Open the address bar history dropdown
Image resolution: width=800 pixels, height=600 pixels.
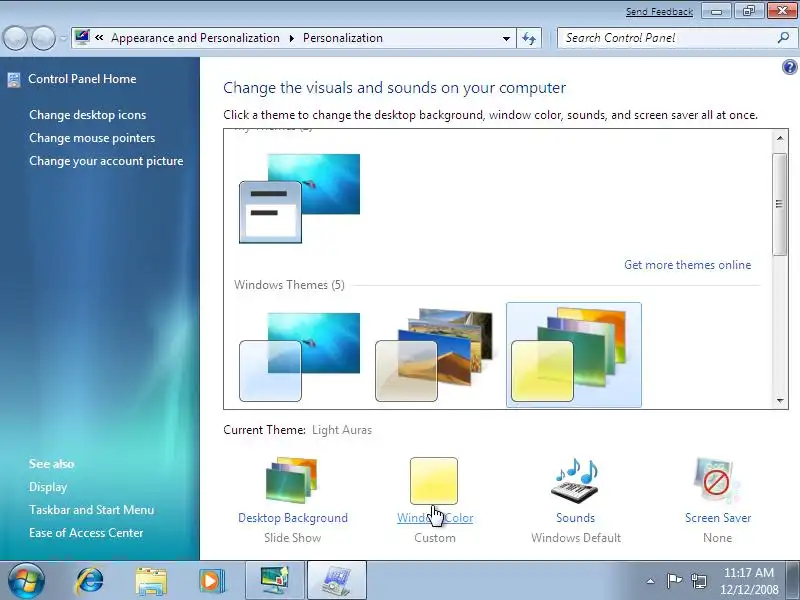506,38
